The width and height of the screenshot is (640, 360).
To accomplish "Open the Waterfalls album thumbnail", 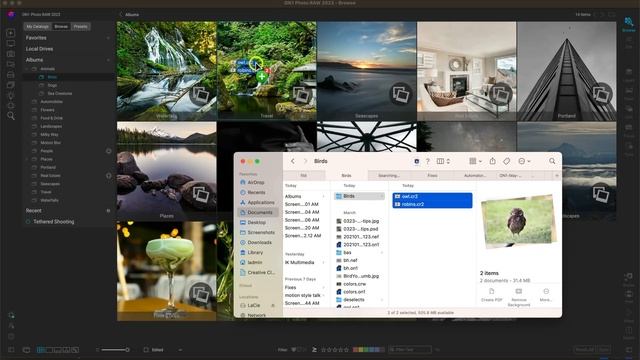I will pyautogui.click(x=167, y=71).
